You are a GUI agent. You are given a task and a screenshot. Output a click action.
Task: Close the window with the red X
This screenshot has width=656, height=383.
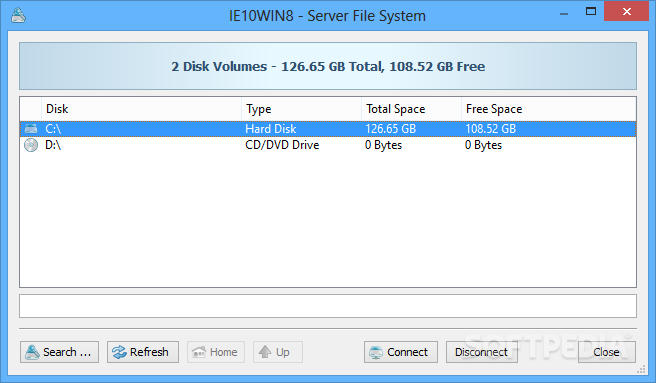pos(626,11)
